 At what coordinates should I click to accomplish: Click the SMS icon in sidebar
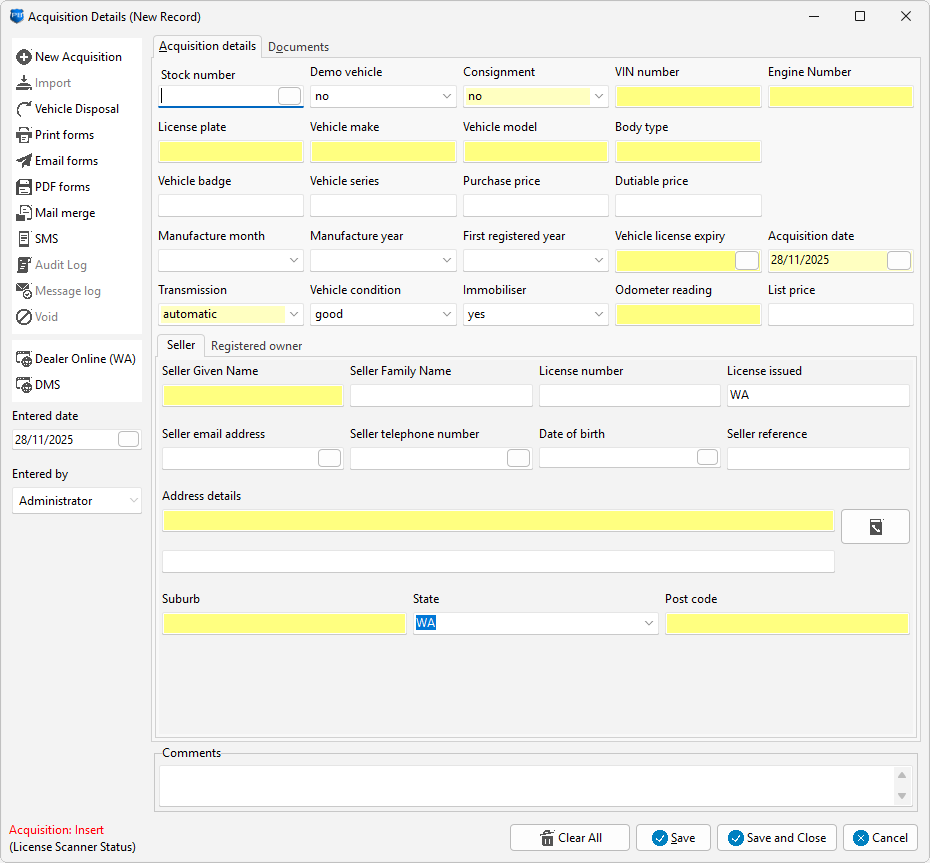tap(25, 239)
